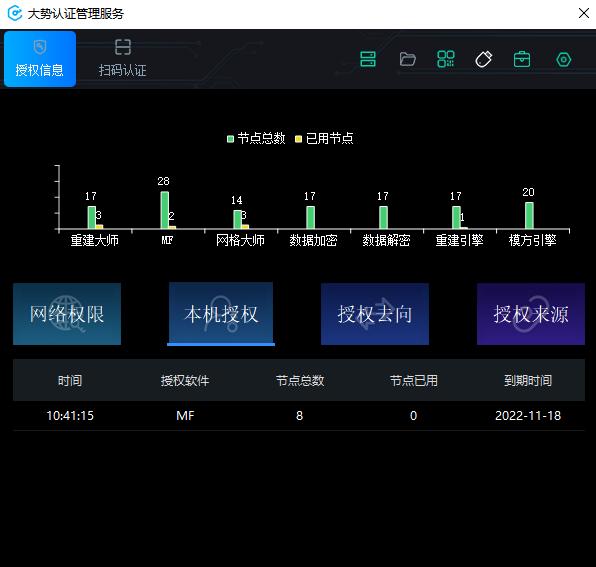Click the 授权软件 column header
Image resolution: width=596 pixels, height=567 pixels.
185,380
